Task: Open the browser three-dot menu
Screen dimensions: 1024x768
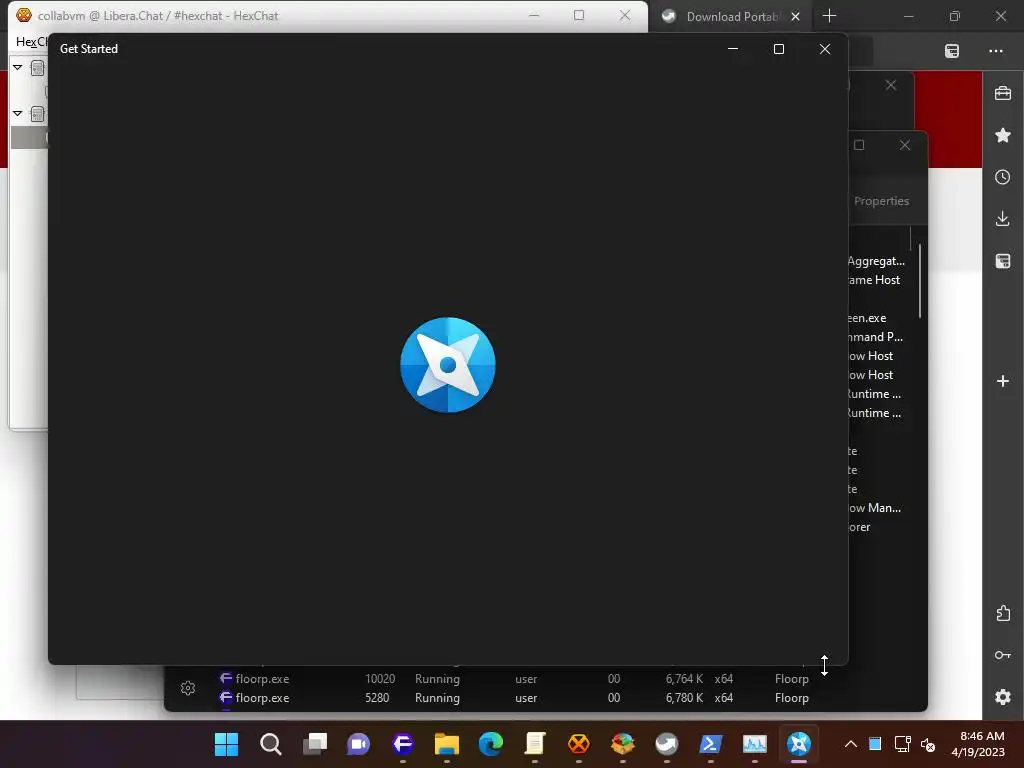Action: (x=995, y=51)
